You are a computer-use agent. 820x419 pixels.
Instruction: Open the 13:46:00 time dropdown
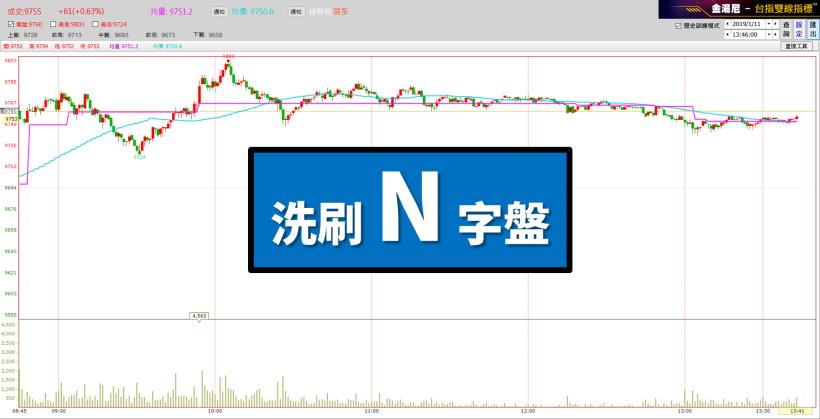[x=769, y=35]
